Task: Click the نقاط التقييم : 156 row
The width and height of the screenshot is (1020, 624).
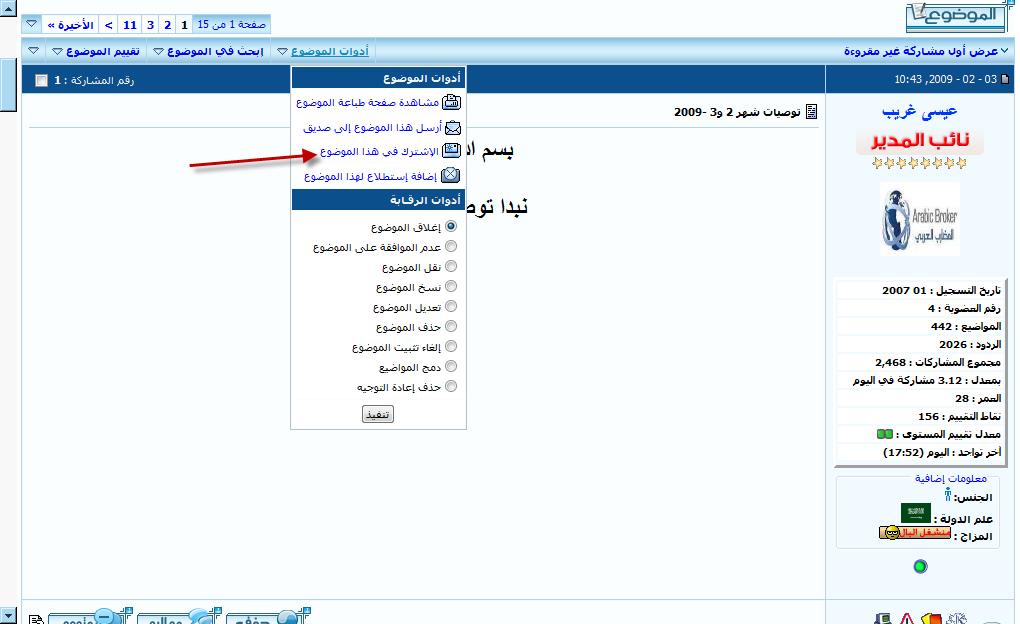Action: [918, 416]
